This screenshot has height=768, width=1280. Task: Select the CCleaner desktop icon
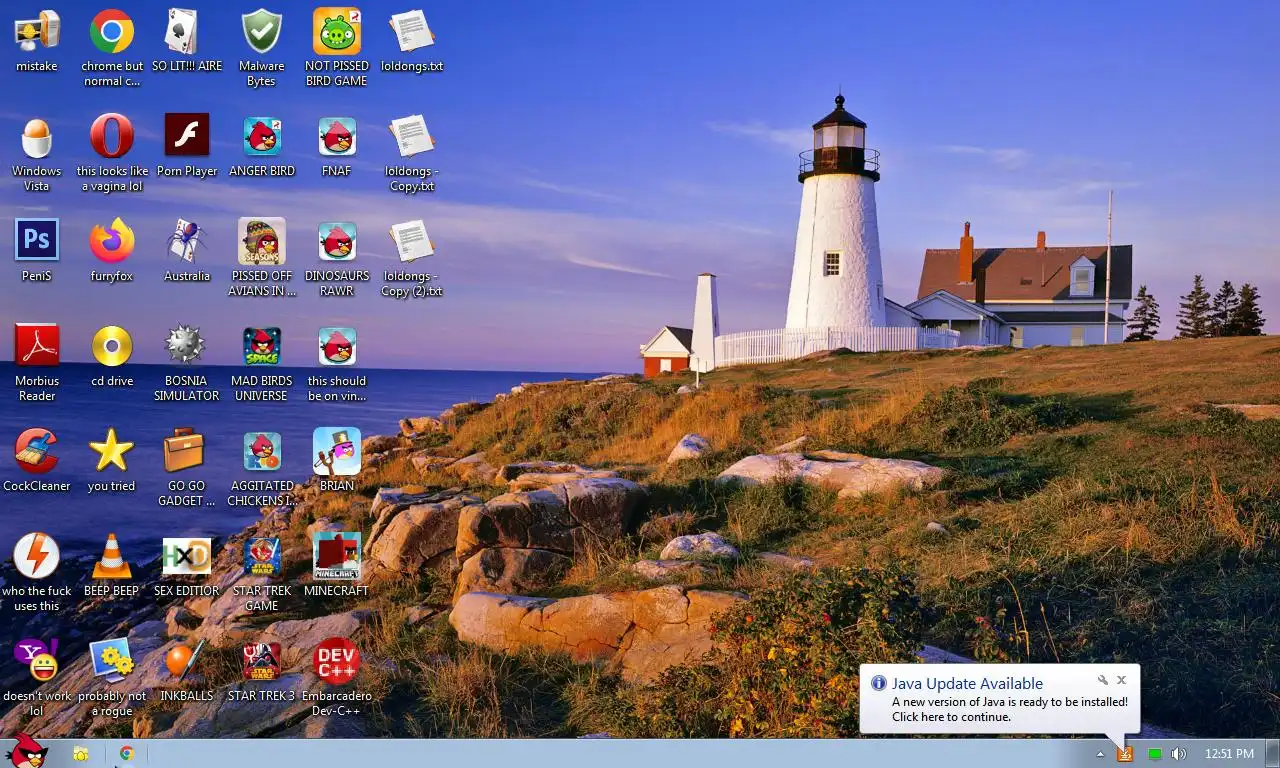click(x=37, y=452)
